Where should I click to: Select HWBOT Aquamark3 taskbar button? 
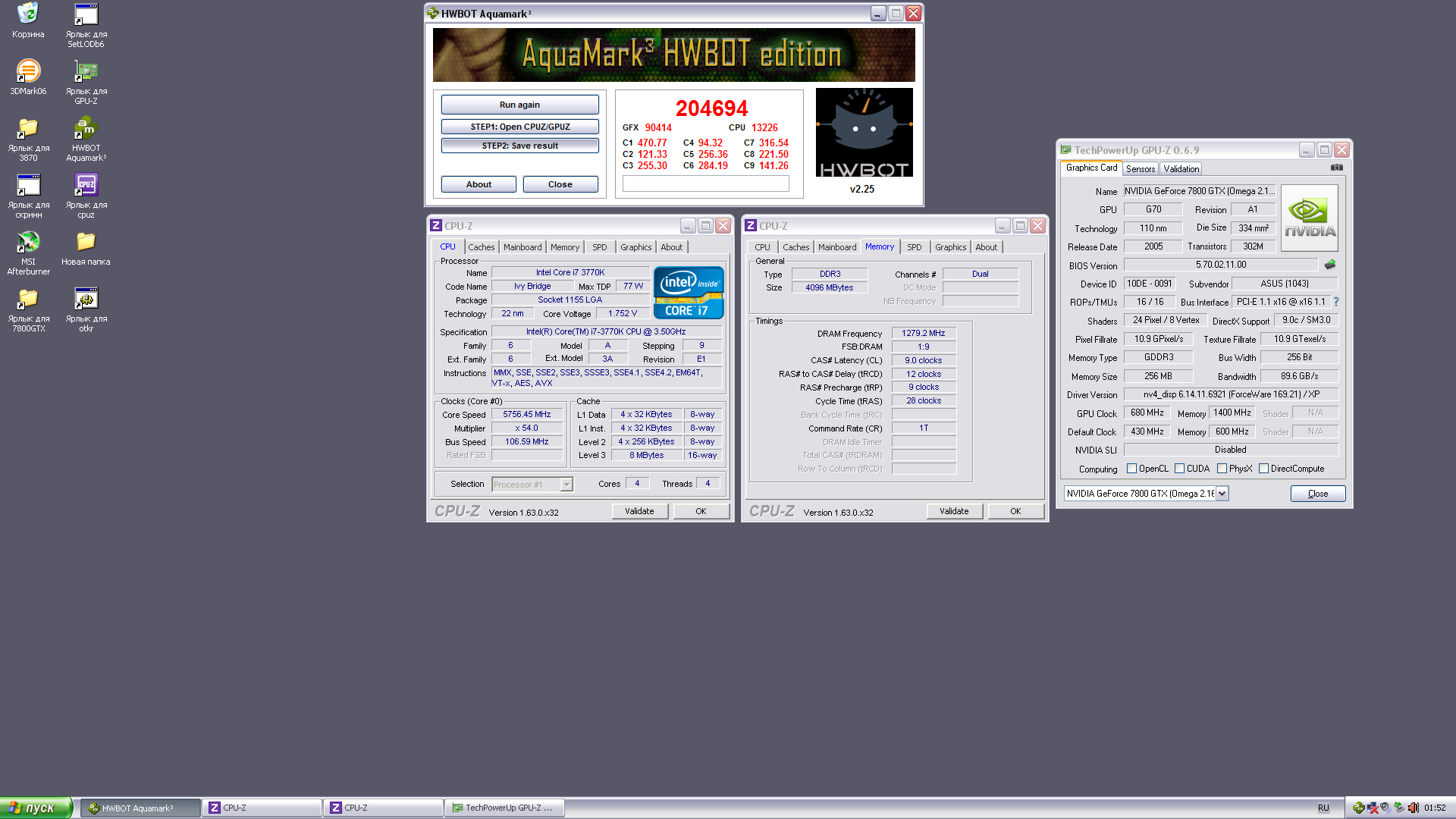[140, 808]
